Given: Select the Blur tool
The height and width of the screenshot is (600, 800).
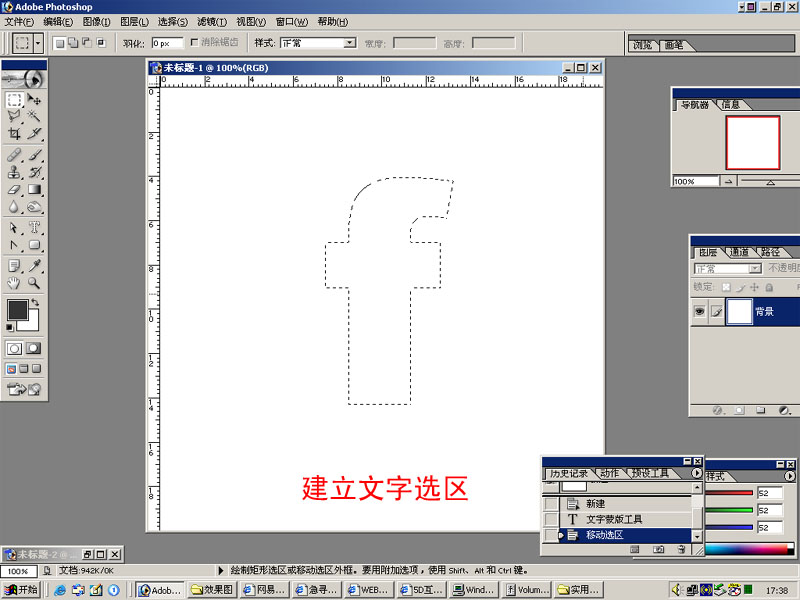Looking at the screenshot, I should (x=14, y=207).
